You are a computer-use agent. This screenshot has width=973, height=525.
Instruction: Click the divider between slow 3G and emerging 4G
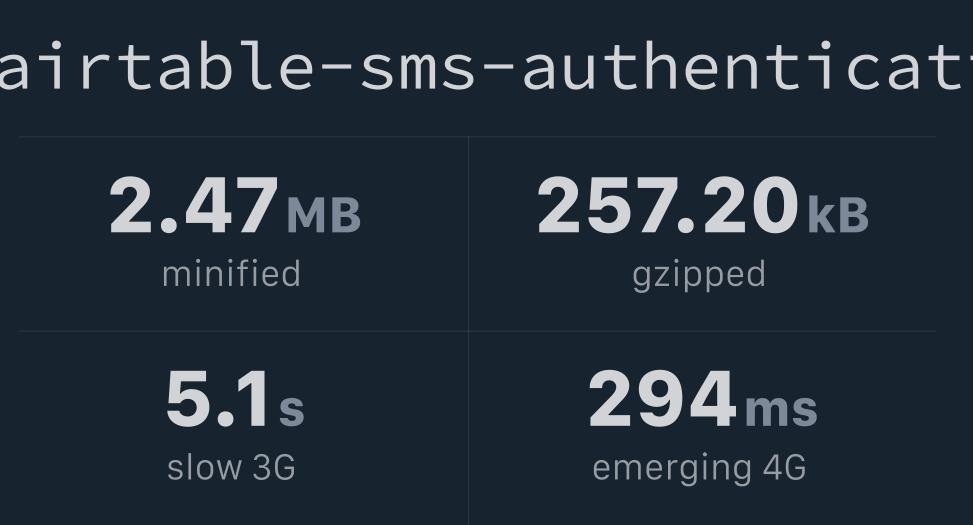[x=468, y=427]
